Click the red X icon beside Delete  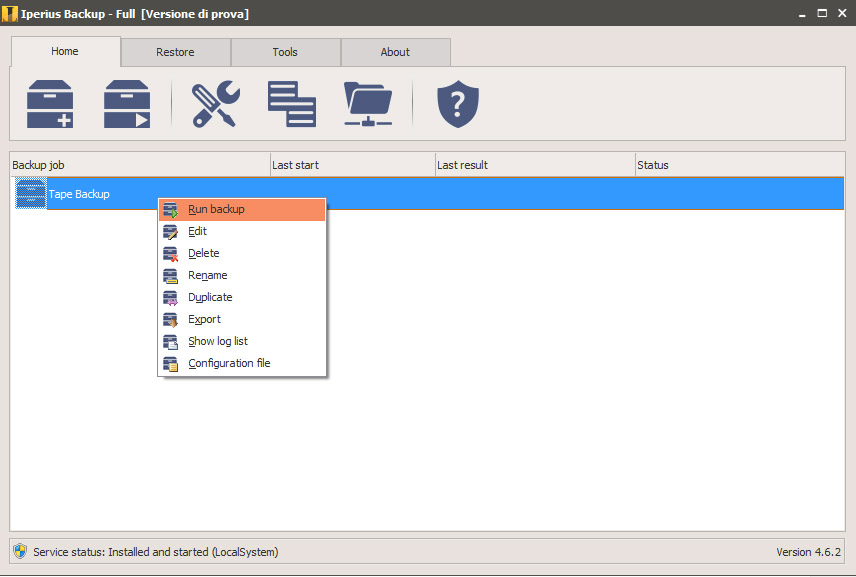170,253
